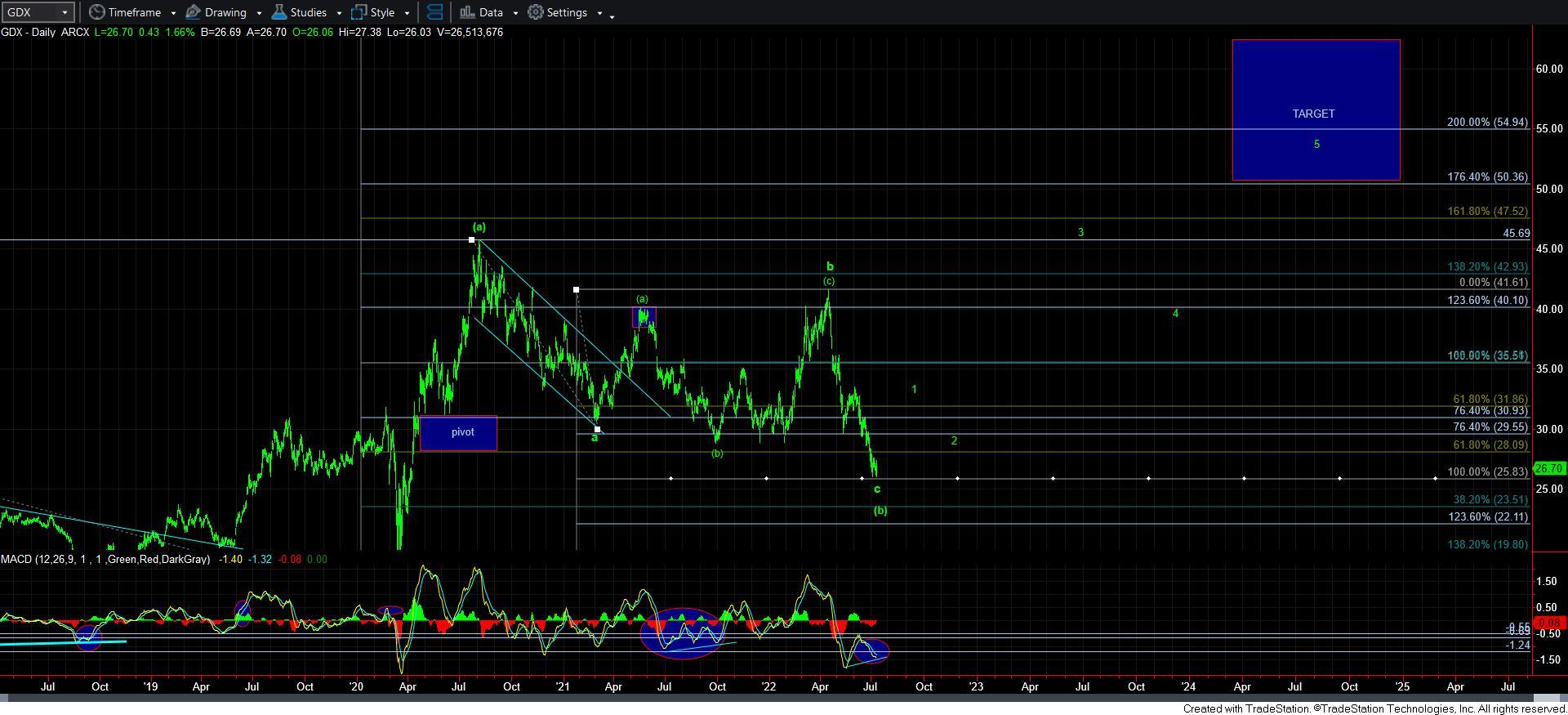Click the -1.24 MACD level label
This screenshot has width=1568, height=715.
coord(1518,645)
